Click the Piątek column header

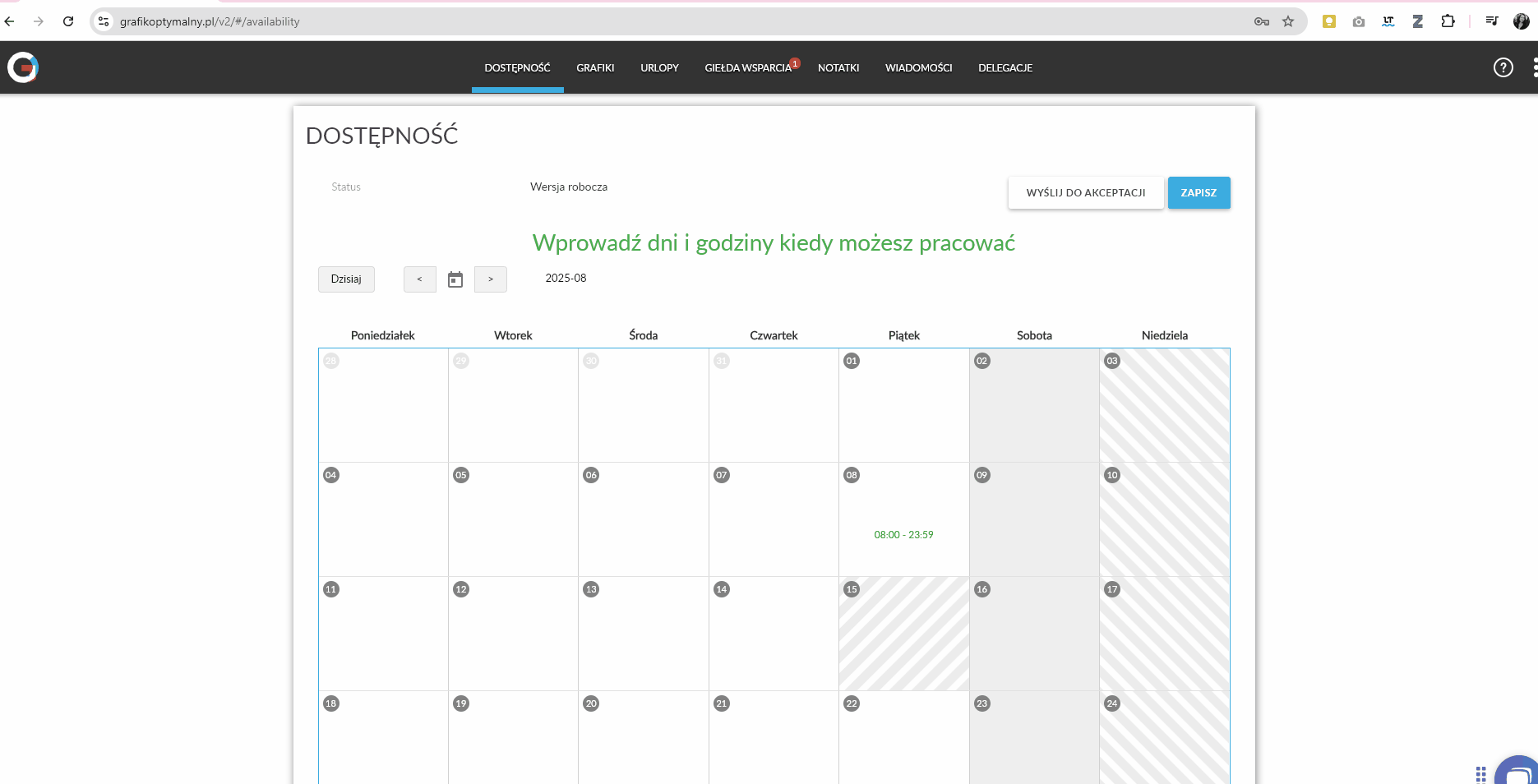(904, 335)
